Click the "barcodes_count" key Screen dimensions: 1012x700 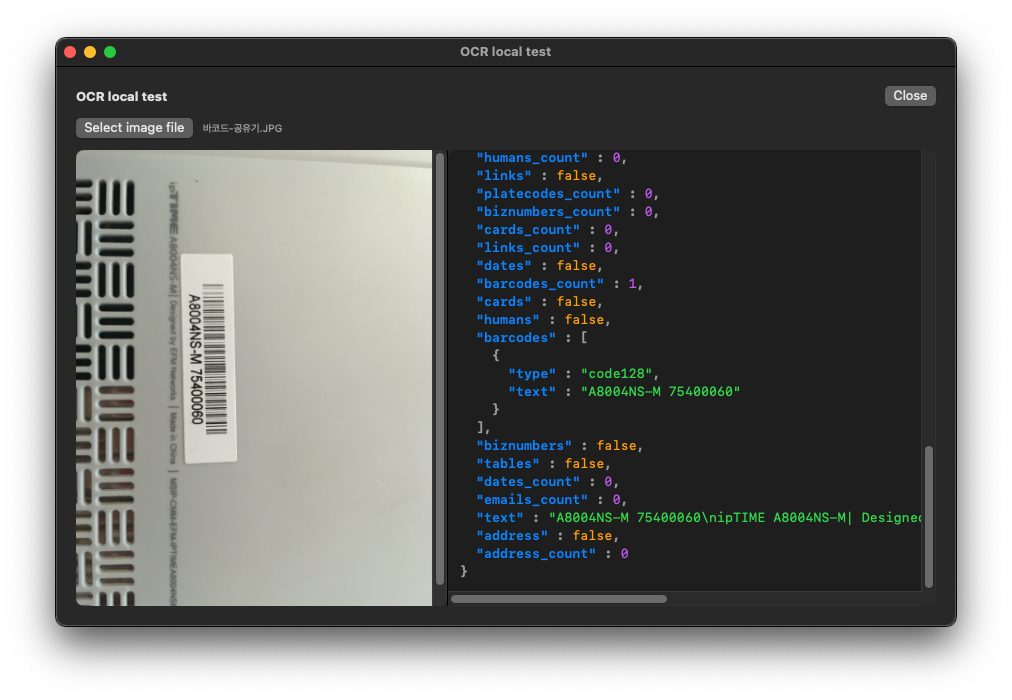[540, 284]
